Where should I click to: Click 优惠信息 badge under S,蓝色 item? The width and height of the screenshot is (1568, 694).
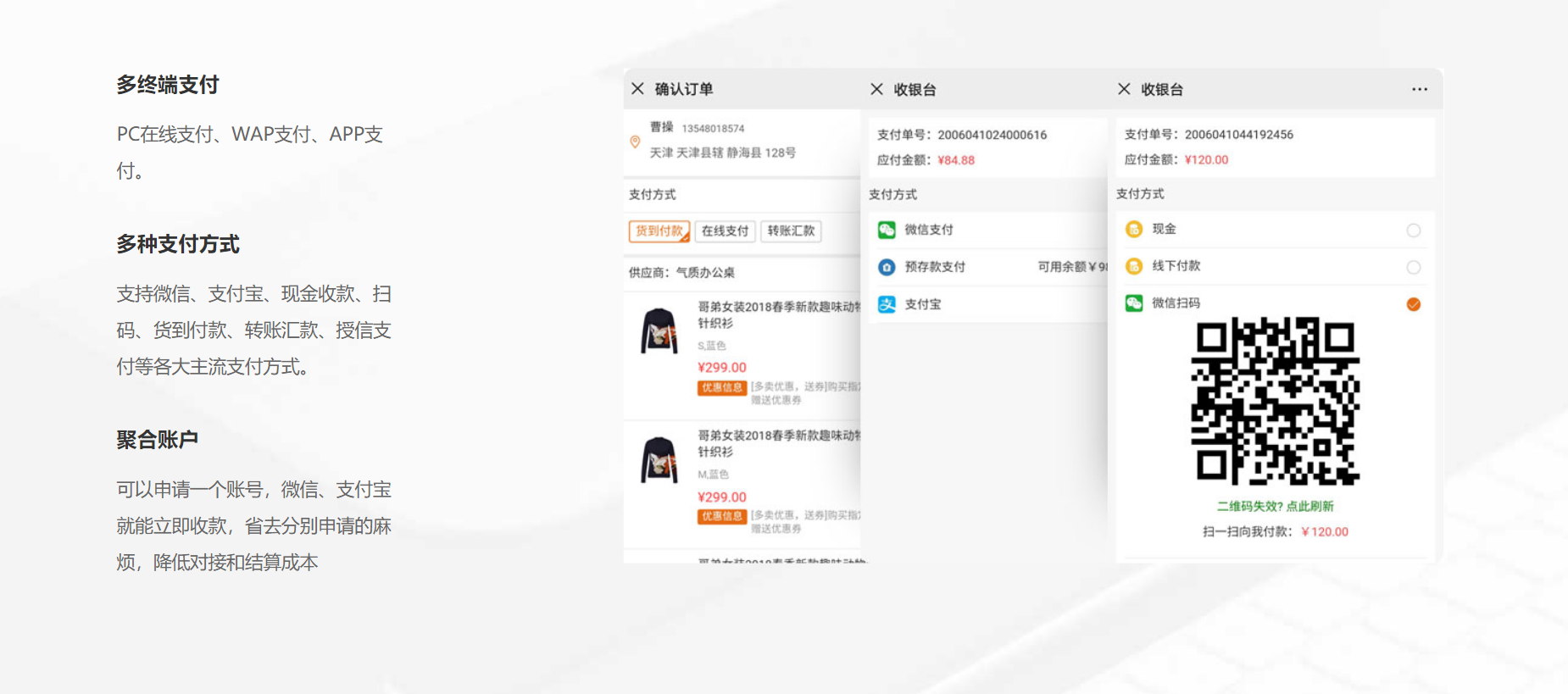pyautogui.click(x=722, y=387)
